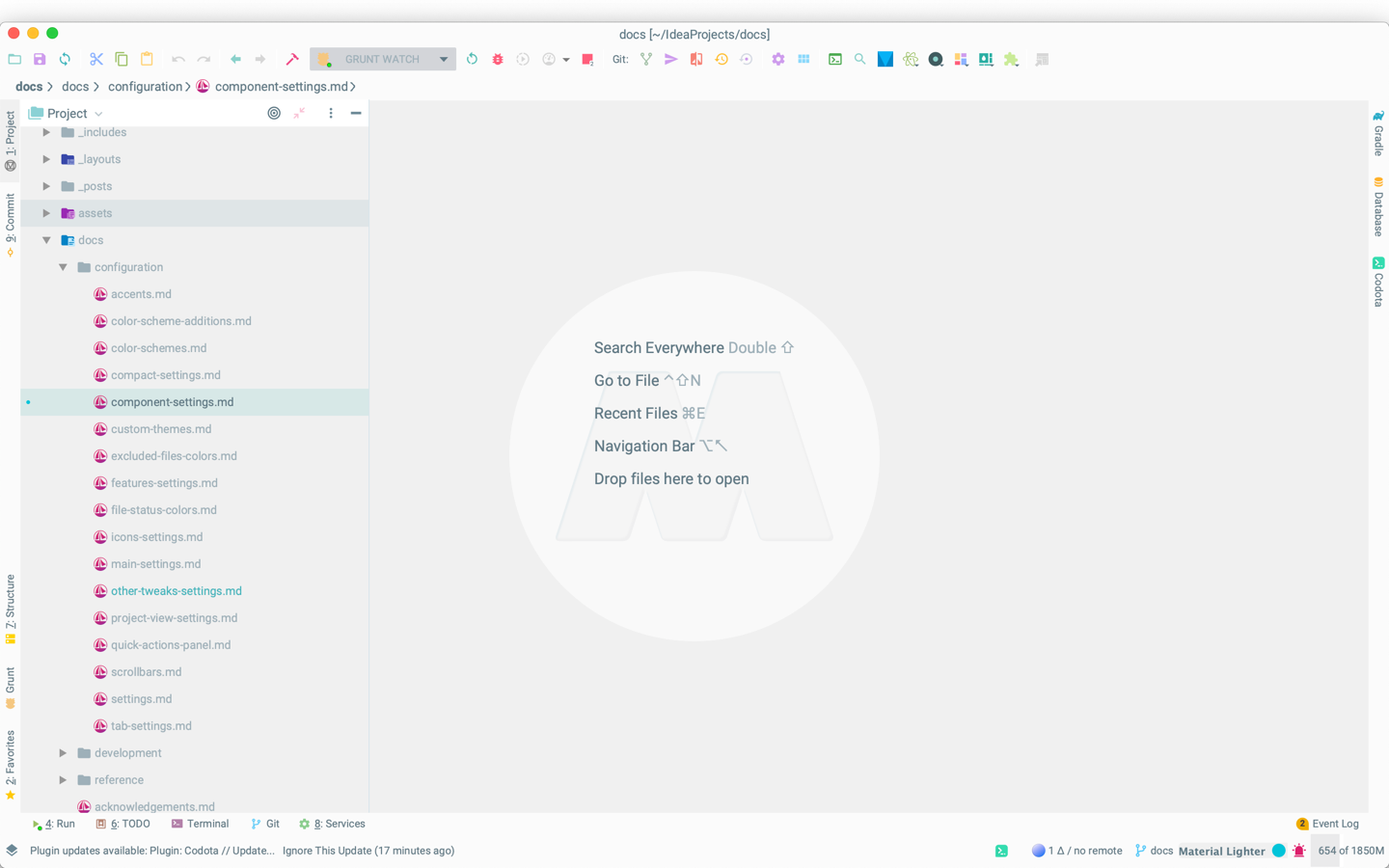
Task: Switch to the TODO tab at the bottom
Action: click(x=123, y=824)
